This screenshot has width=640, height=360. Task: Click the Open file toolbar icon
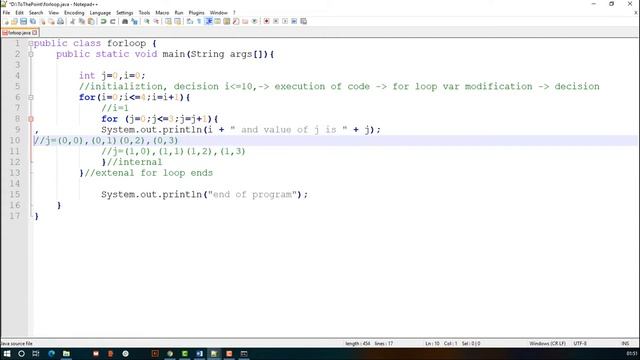pos(15,21)
